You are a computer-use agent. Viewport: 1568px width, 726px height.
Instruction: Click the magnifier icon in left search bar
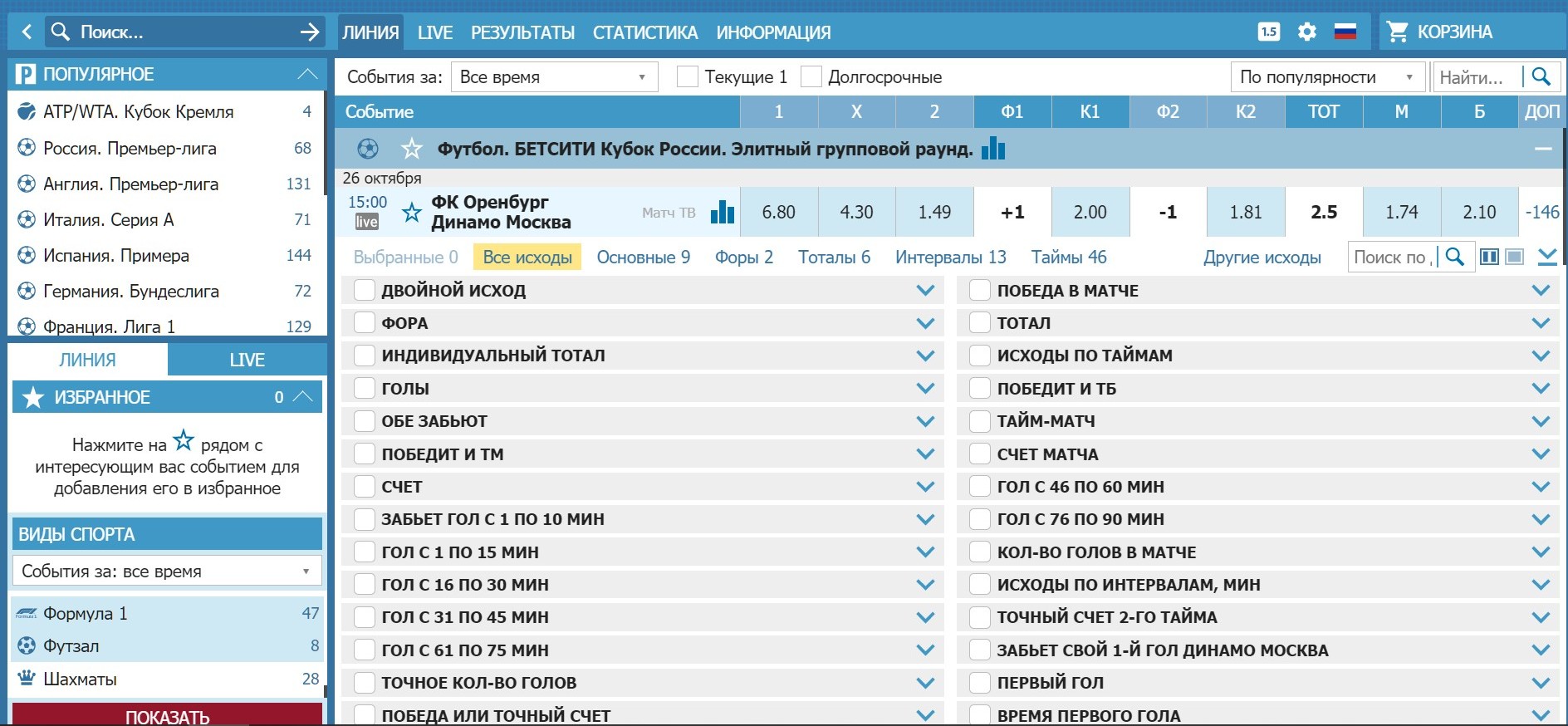coord(60,32)
